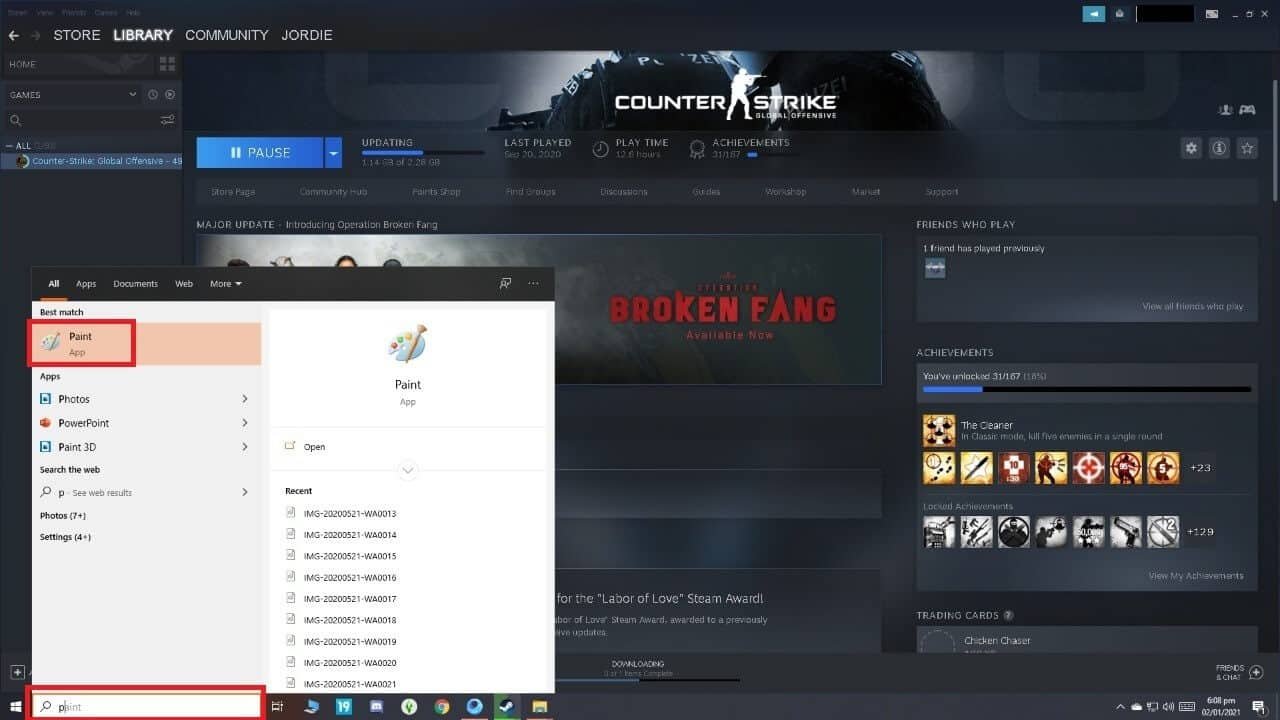Viewport: 1280px width, 720px height.
Task: Expand Photos result arrow
Action: click(x=245, y=399)
